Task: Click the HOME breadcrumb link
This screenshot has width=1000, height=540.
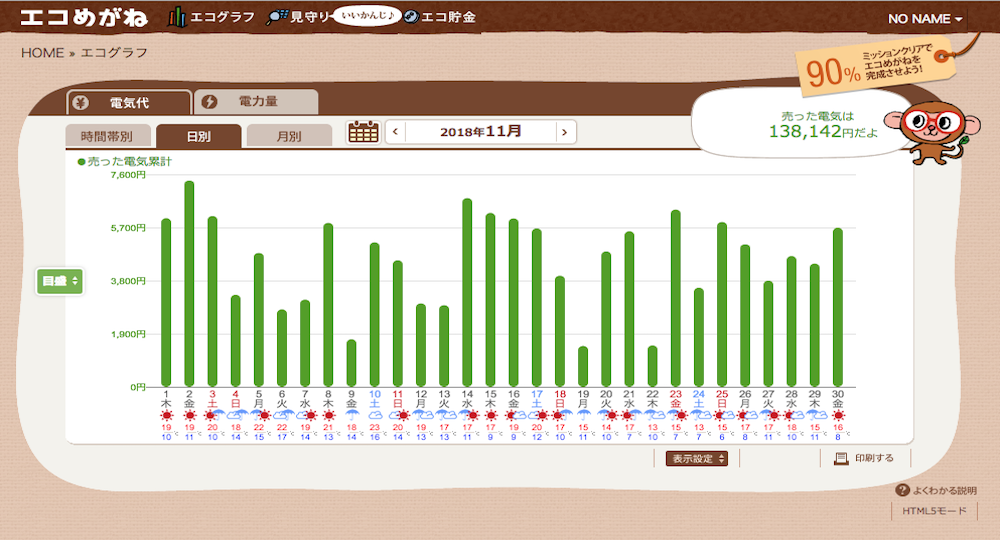Action: coord(42,52)
